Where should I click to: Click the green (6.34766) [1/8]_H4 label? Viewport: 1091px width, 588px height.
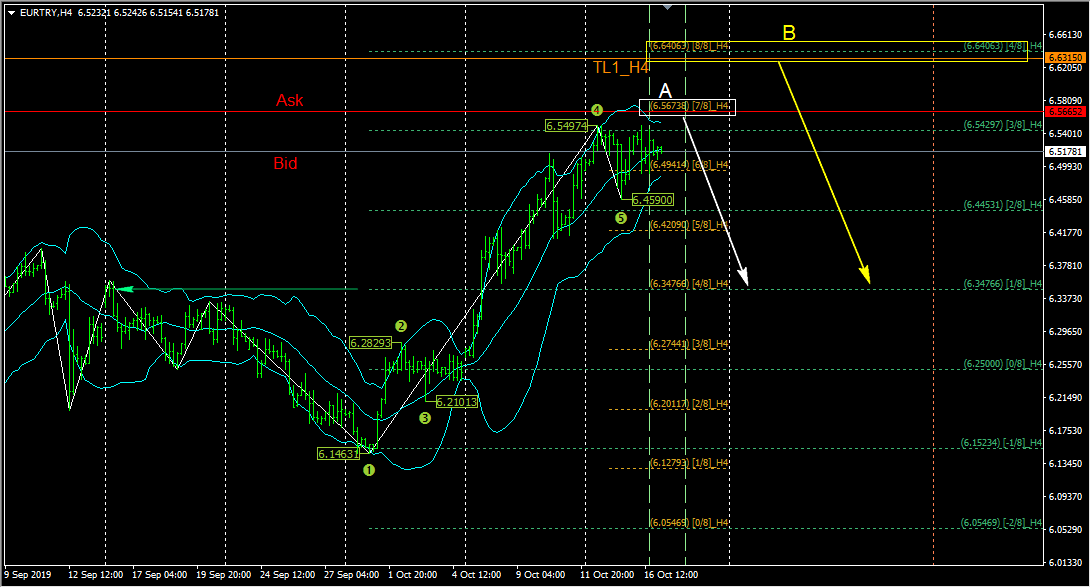tap(1003, 284)
